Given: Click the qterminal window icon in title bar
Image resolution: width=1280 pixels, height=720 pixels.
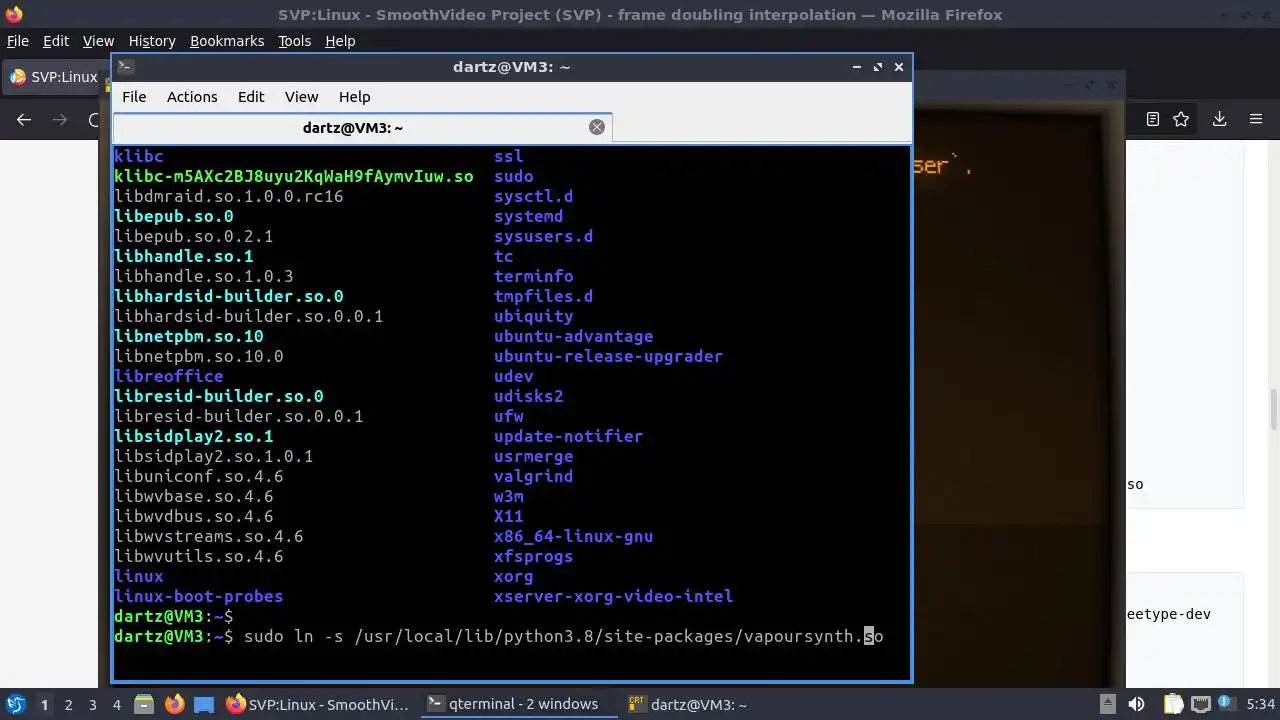Looking at the screenshot, I should (125, 67).
